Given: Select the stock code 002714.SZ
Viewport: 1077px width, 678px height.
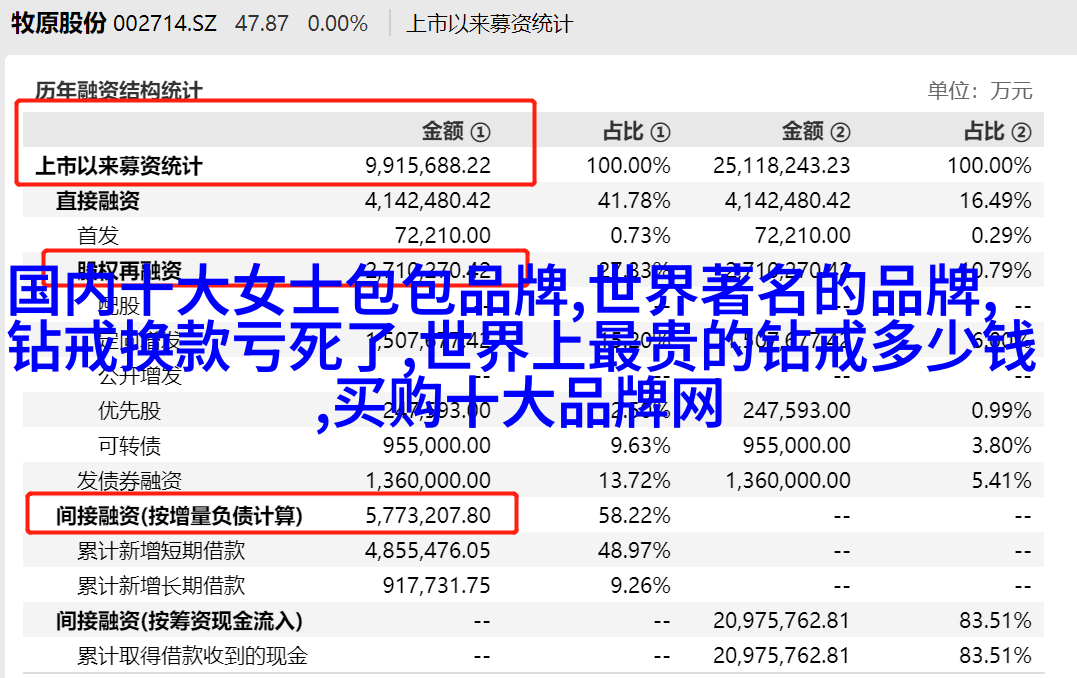Looking at the screenshot, I should (x=165, y=24).
